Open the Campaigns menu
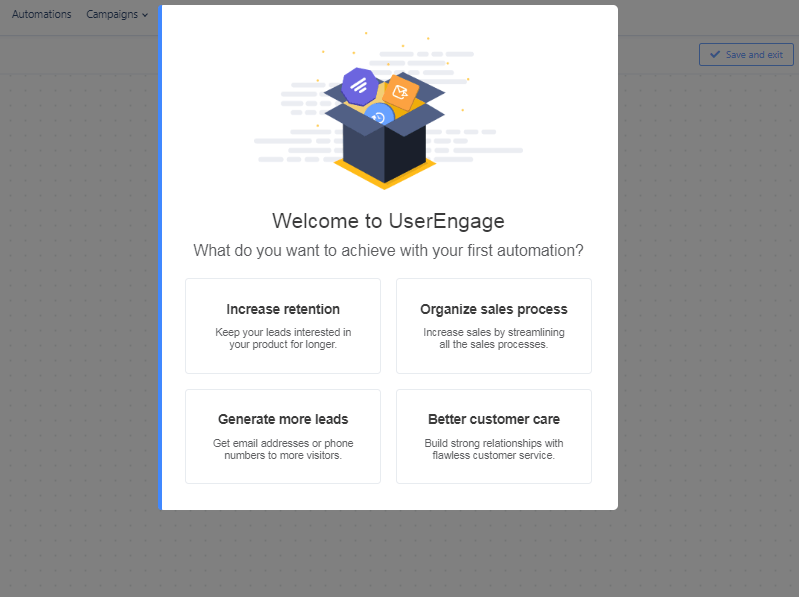 [x=117, y=14]
